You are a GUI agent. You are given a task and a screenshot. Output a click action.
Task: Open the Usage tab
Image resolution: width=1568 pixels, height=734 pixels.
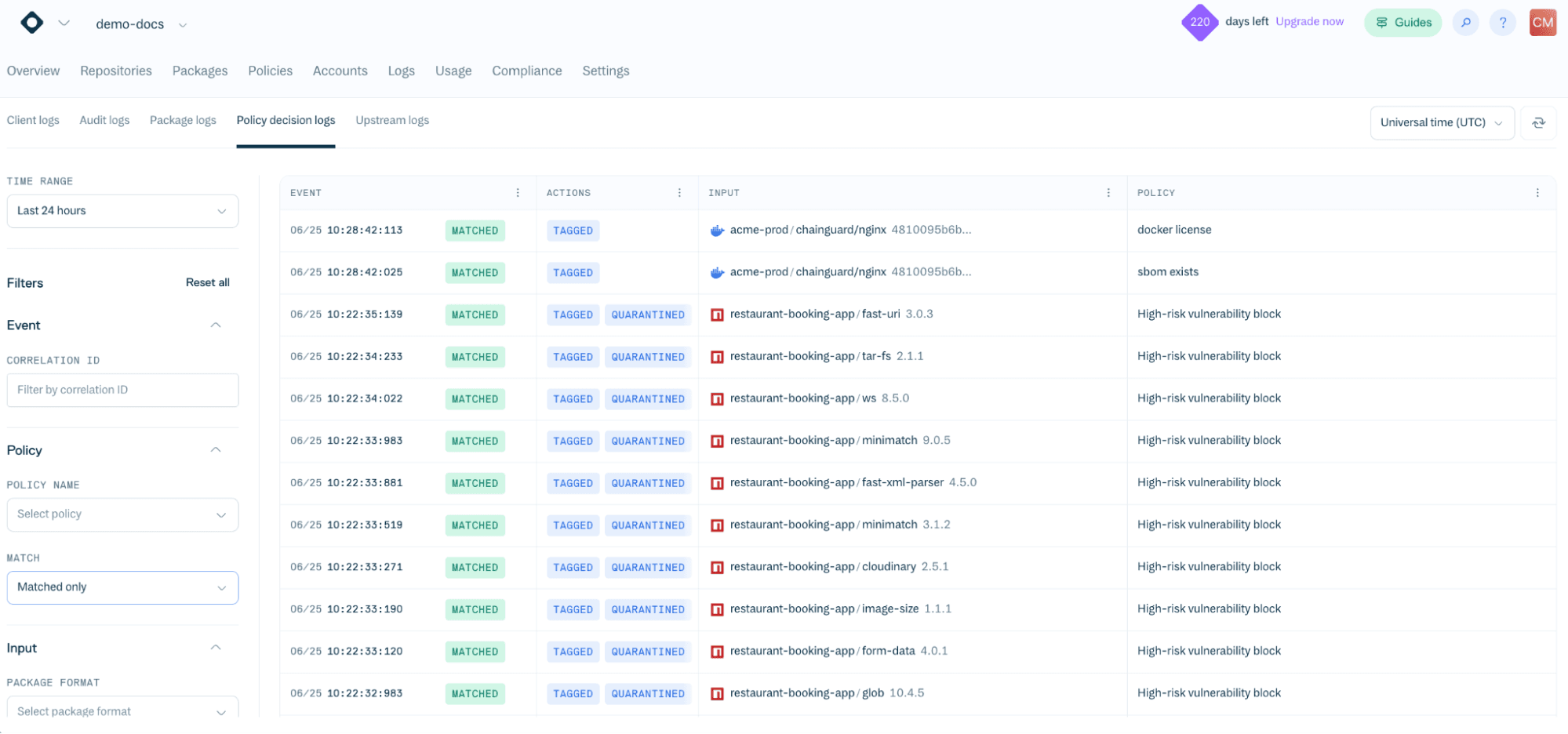pos(453,71)
